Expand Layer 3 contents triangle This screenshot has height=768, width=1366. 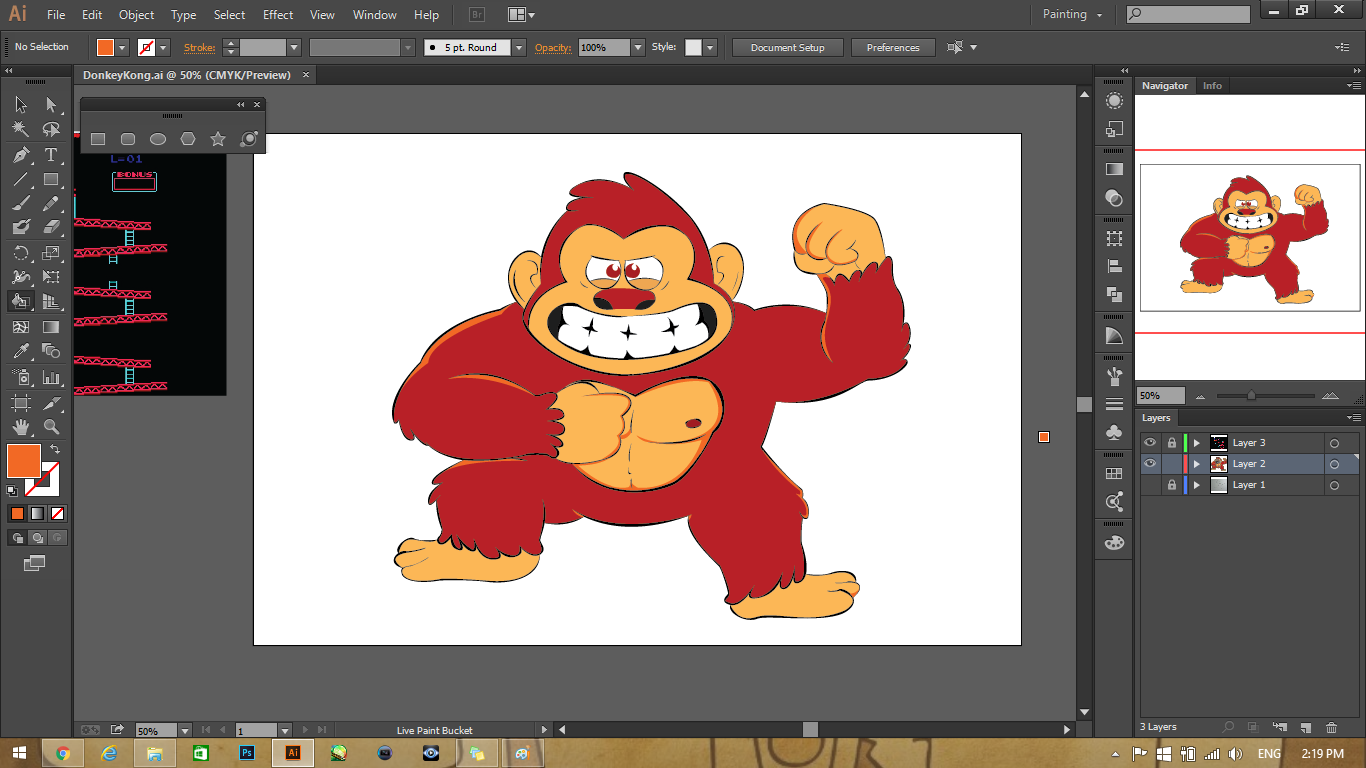click(1197, 442)
